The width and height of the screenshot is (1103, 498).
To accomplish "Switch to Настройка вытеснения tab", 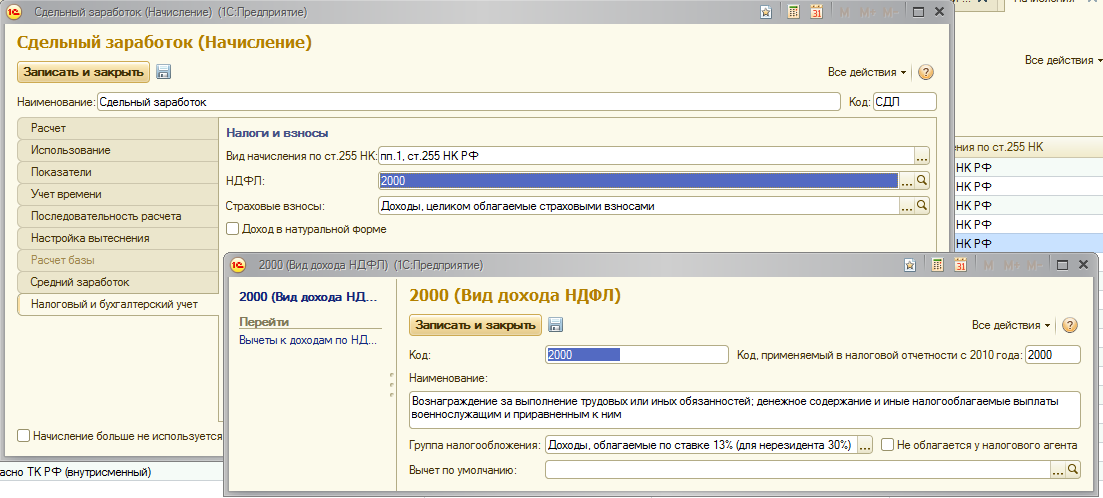I will click(x=117, y=238).
